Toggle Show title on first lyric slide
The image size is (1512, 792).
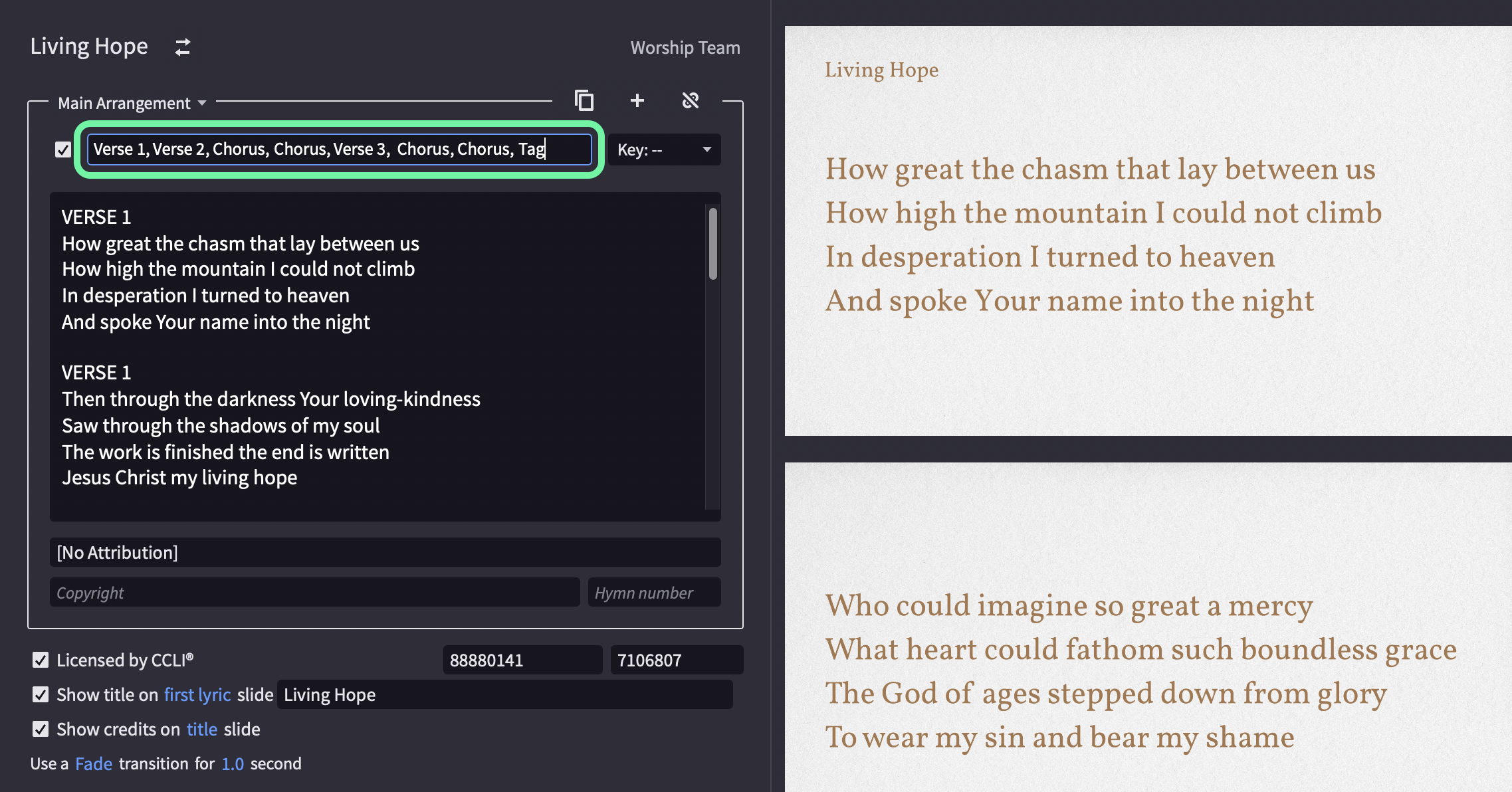(41, 694)
